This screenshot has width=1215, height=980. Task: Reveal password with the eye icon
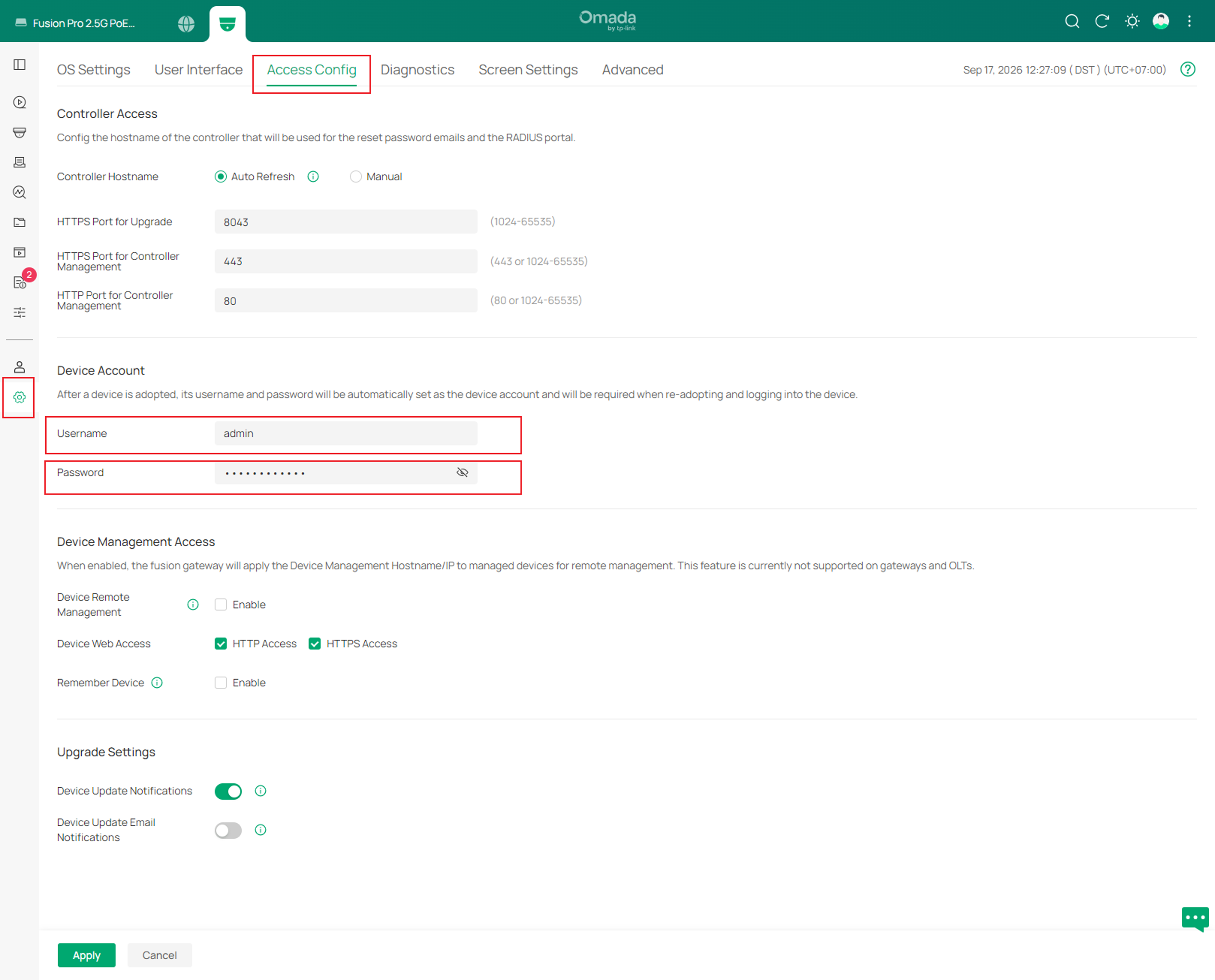(462, 472)
